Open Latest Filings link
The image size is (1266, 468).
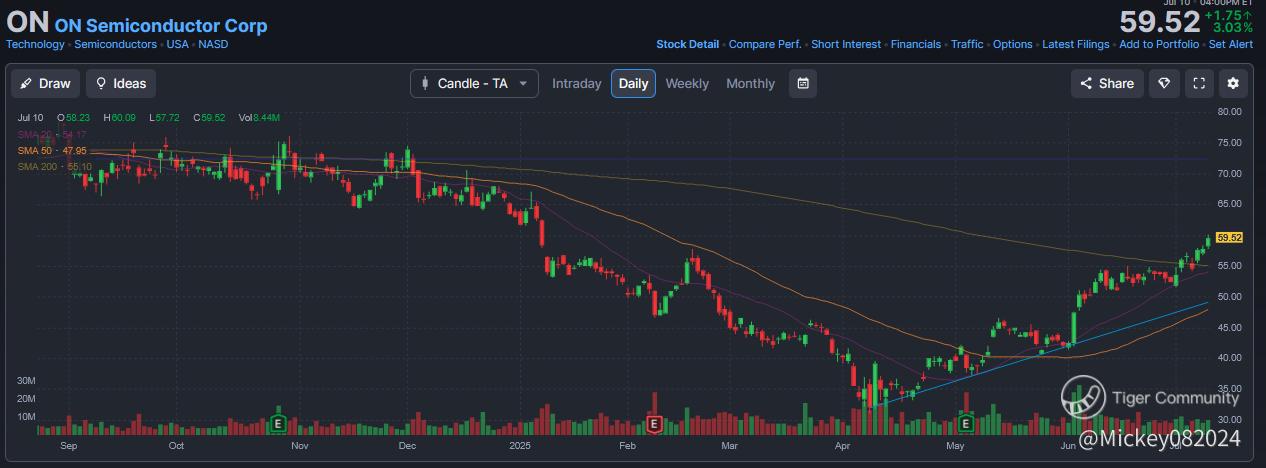1076,44
